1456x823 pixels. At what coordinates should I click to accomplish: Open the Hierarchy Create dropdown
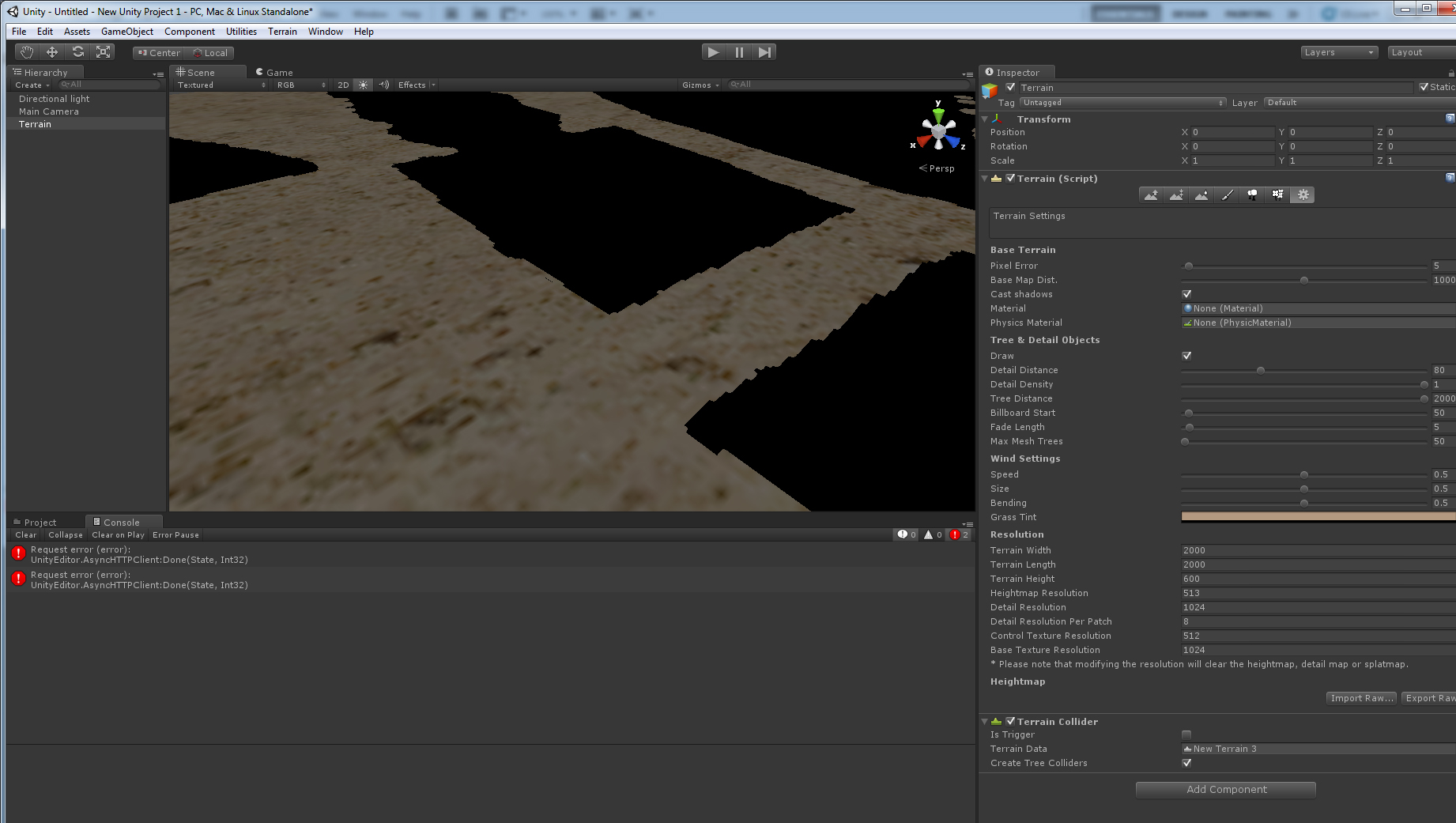click(32, 85)
